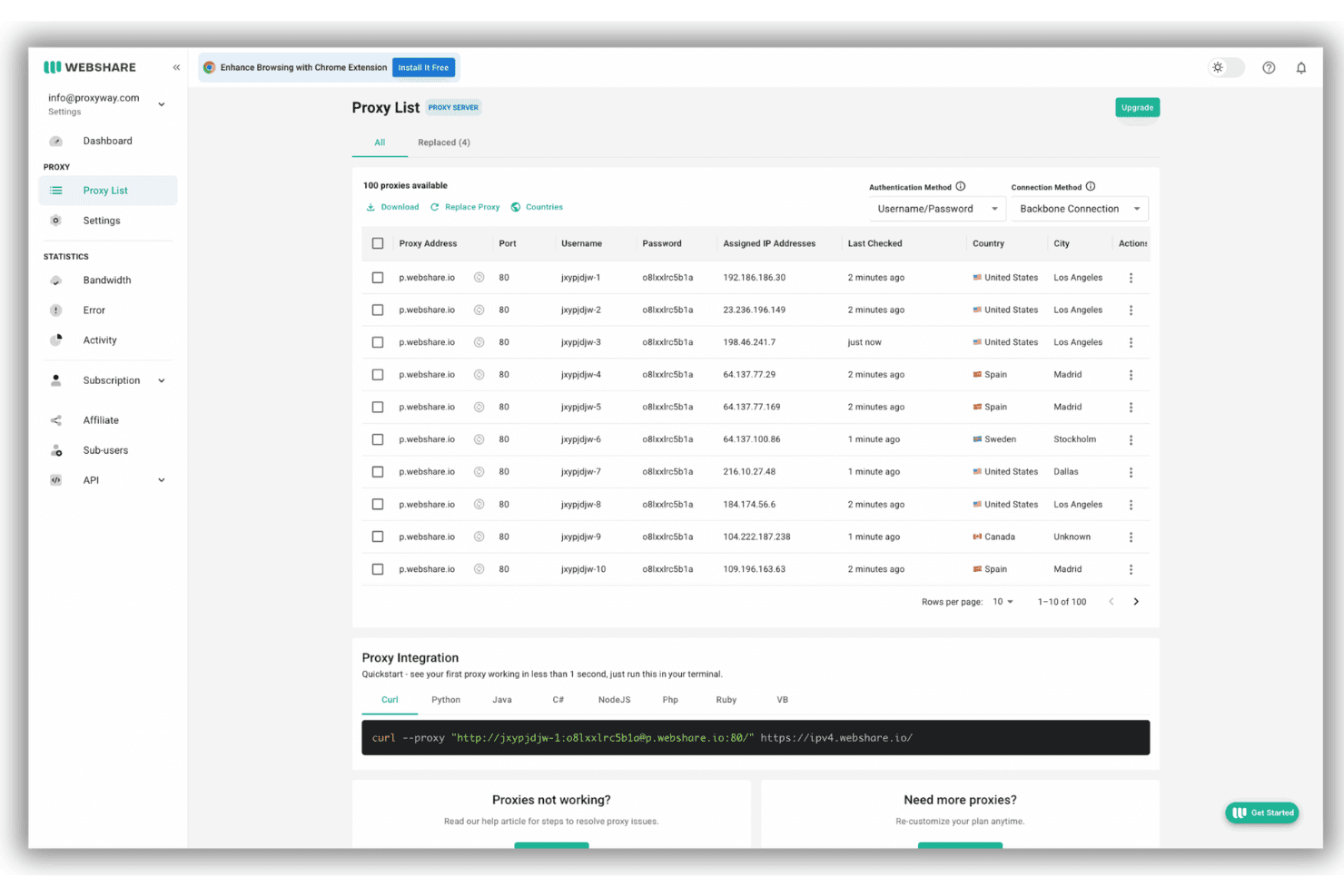This screenshot has width=1344, height=896.
Task: Open the help question mark icon
Action: [1269, 68]
